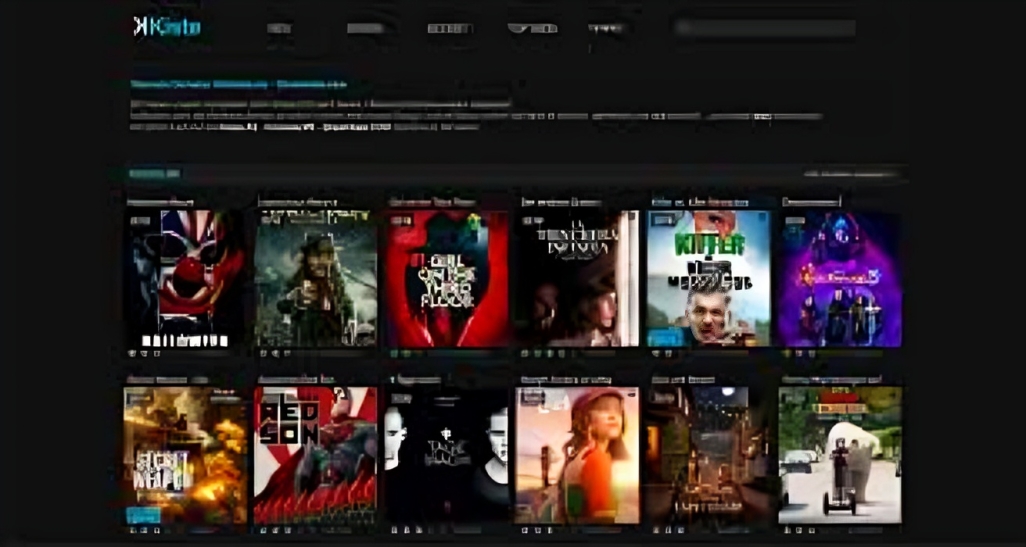Open the second navigation menu item in the header

pyautogui.click(x=365, y=28)
